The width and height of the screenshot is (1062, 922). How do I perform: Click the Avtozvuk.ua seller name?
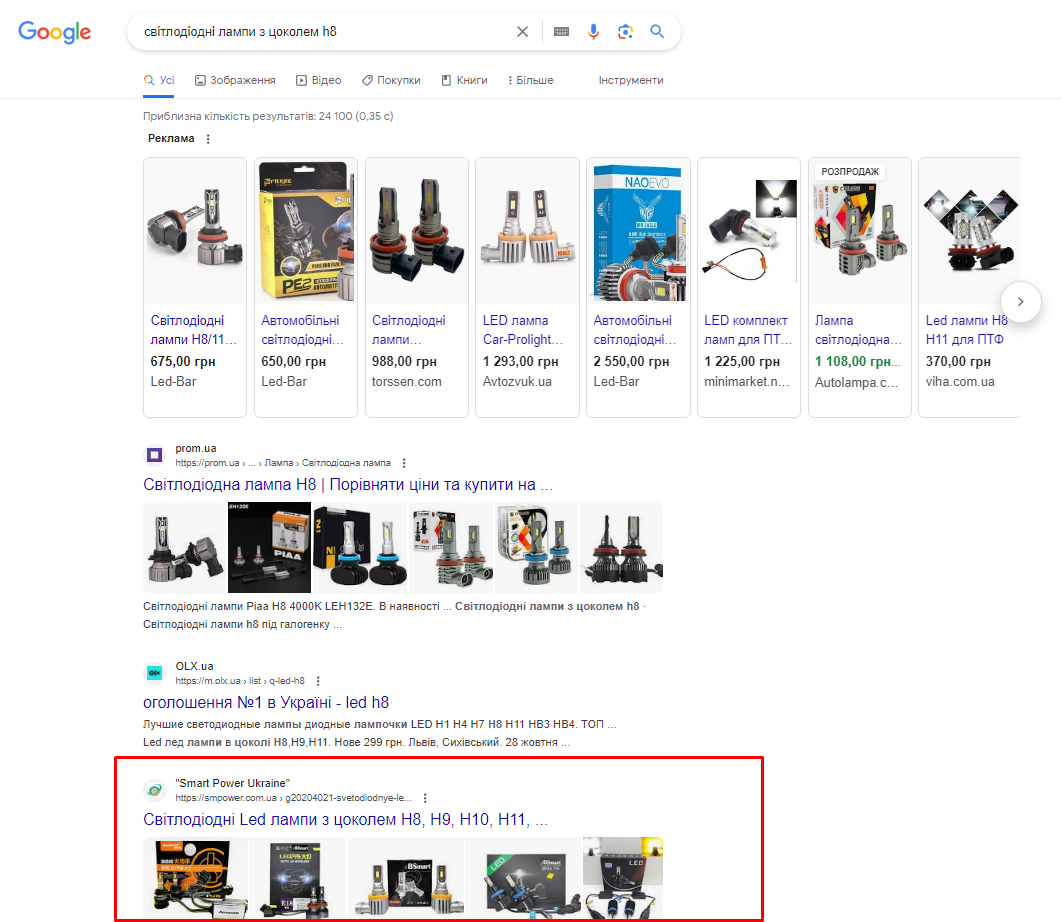[517, 381]
